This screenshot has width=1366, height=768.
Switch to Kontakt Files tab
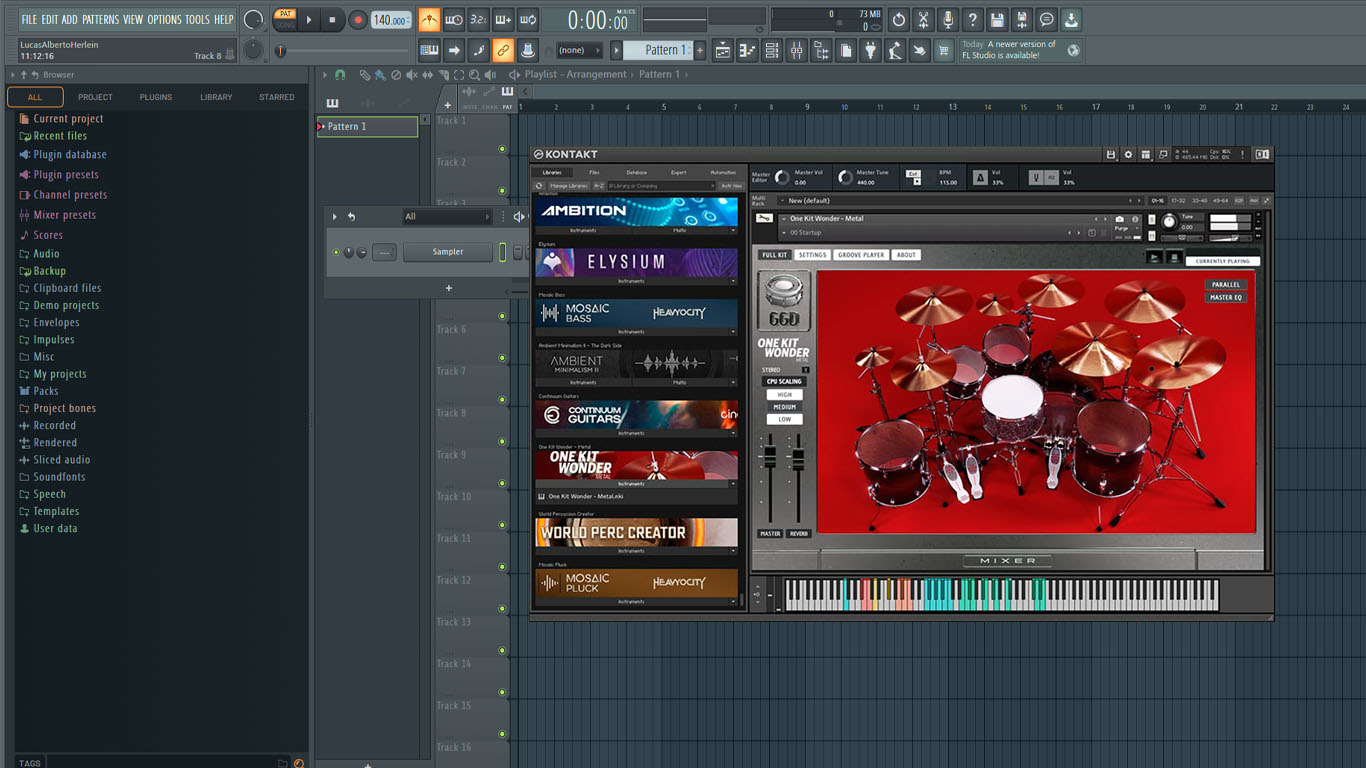594,172
